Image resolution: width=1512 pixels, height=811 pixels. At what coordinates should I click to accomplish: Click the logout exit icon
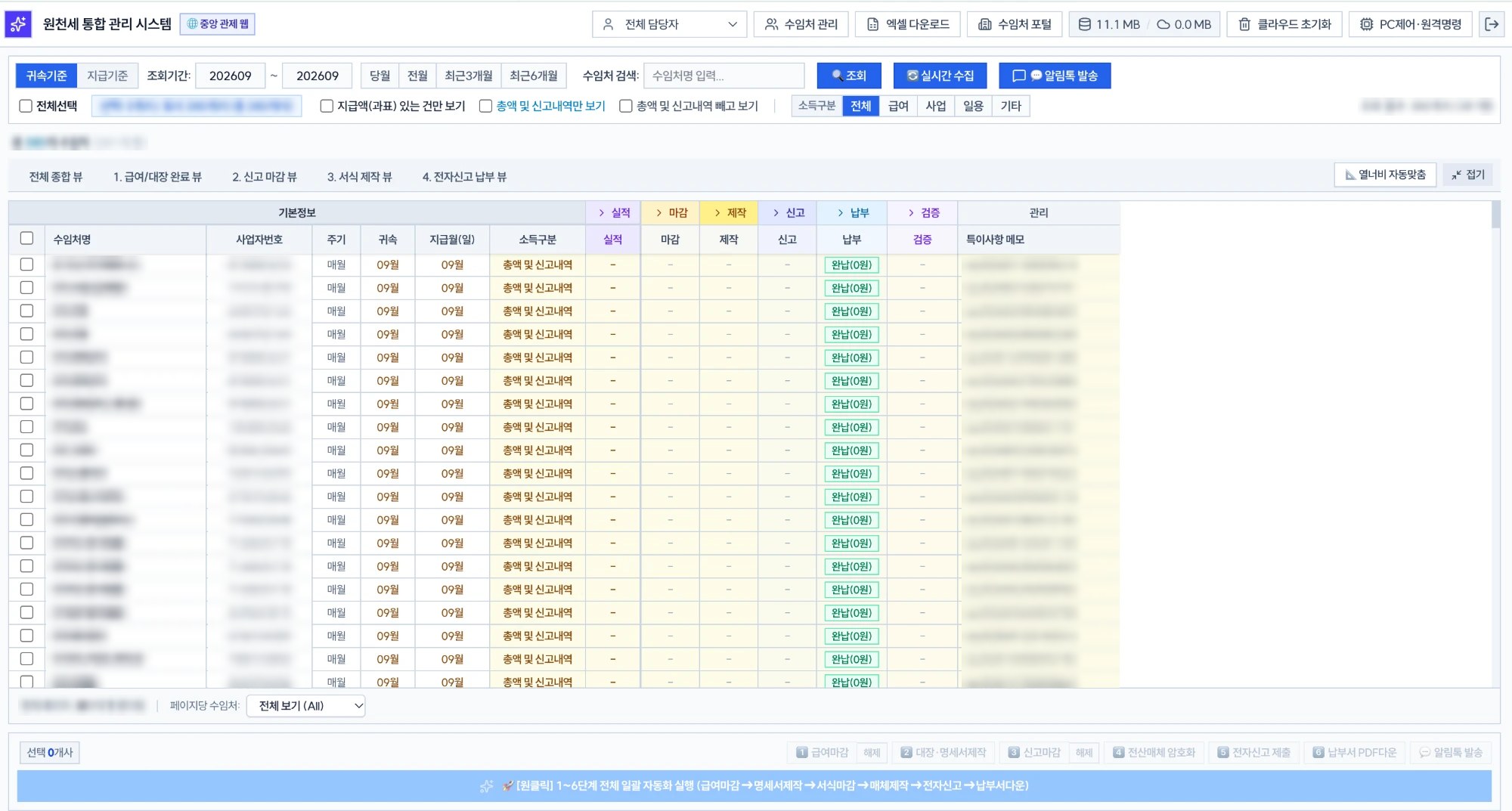tap(1492, 24)
